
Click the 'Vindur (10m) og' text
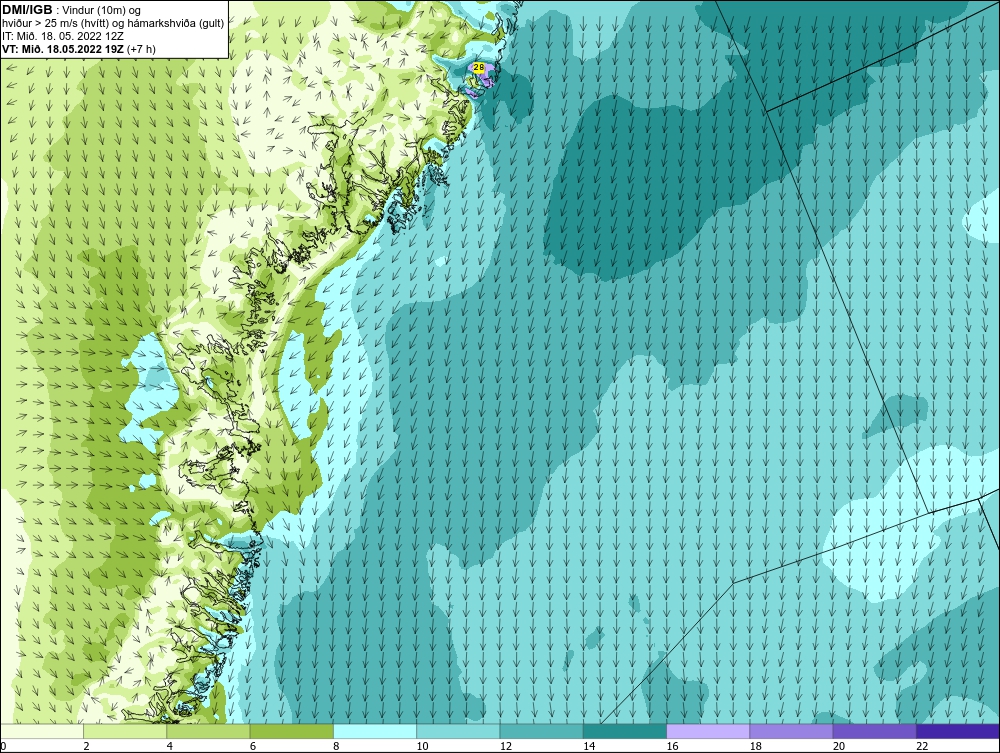pos(102,10)
